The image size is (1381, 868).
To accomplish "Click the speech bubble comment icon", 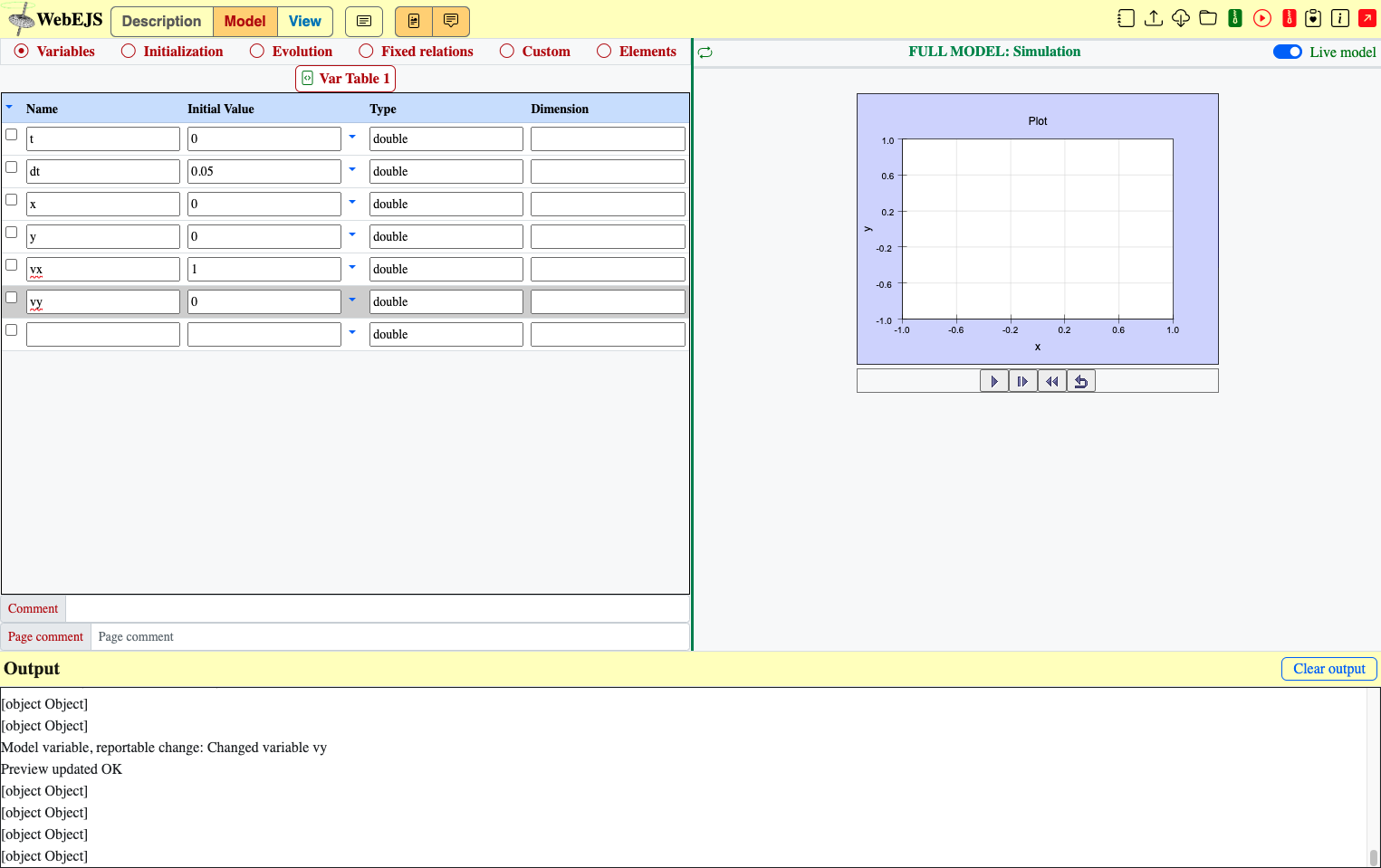I will (x=451, y=21).
